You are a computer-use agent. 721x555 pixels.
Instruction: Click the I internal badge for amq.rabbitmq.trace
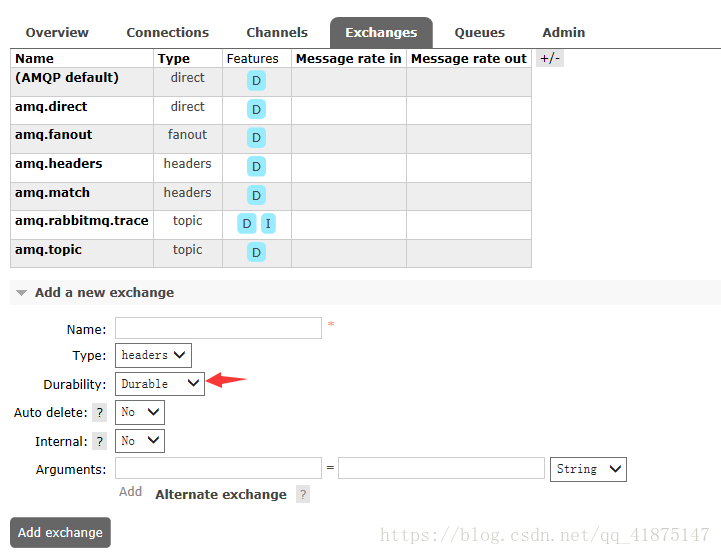click(x=268, y=224)
